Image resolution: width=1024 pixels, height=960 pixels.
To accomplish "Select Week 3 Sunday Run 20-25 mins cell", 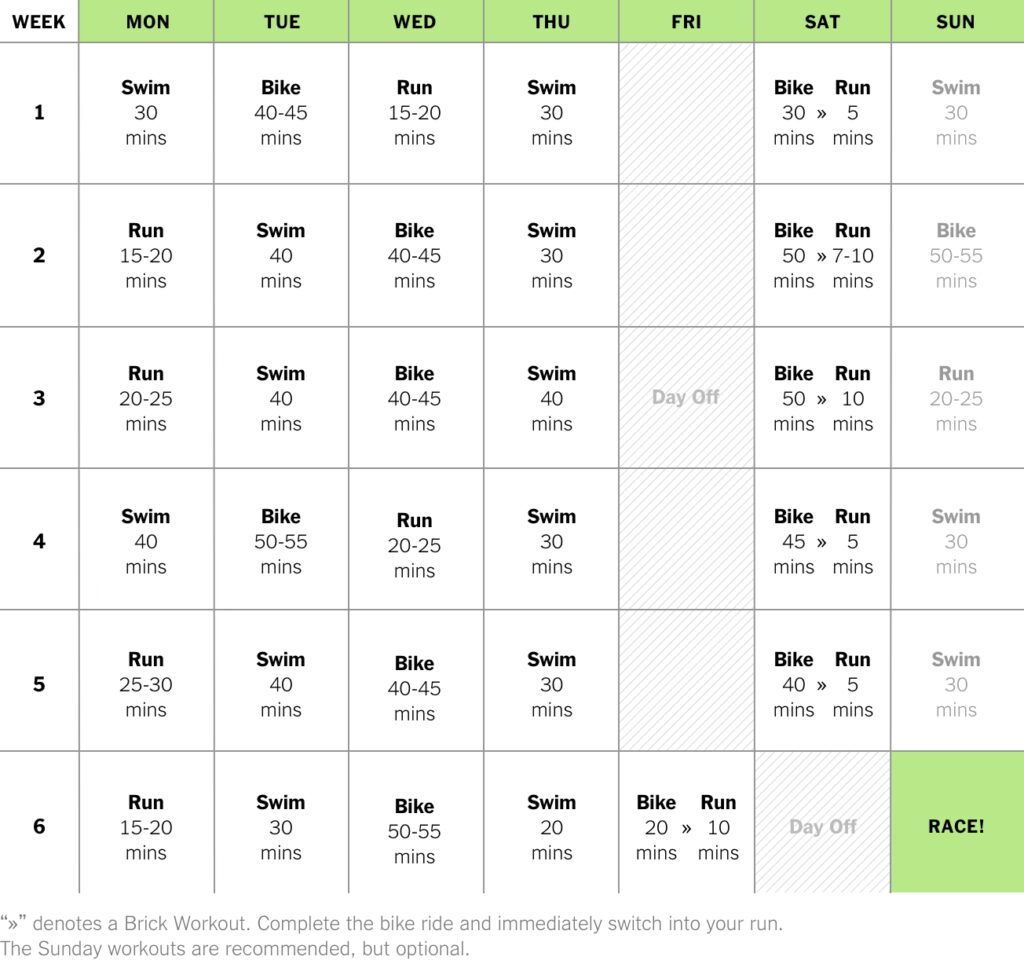I will (956, 398).
